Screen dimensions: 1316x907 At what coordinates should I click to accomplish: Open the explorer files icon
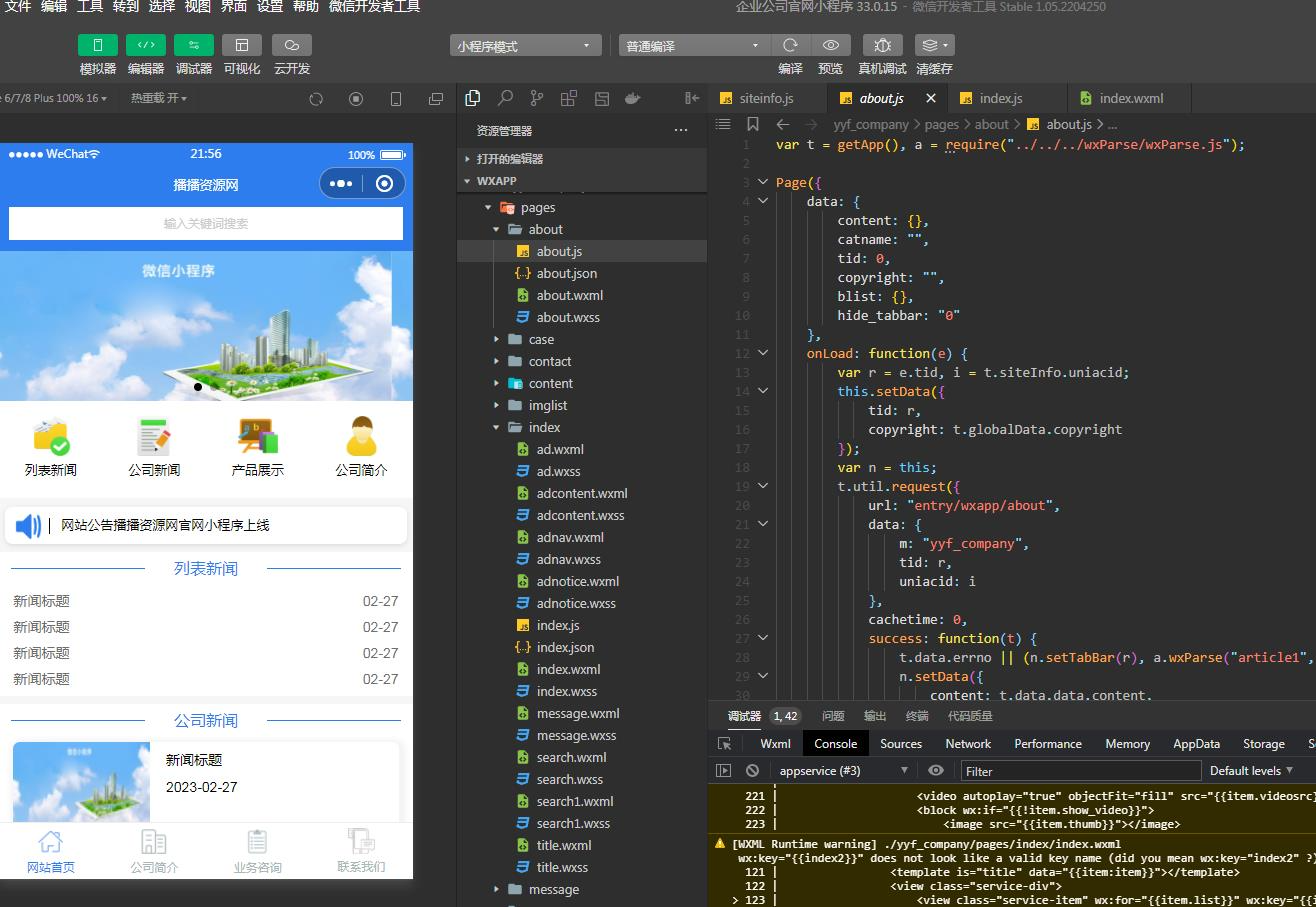pyautogui.click(x=473, y=98)
